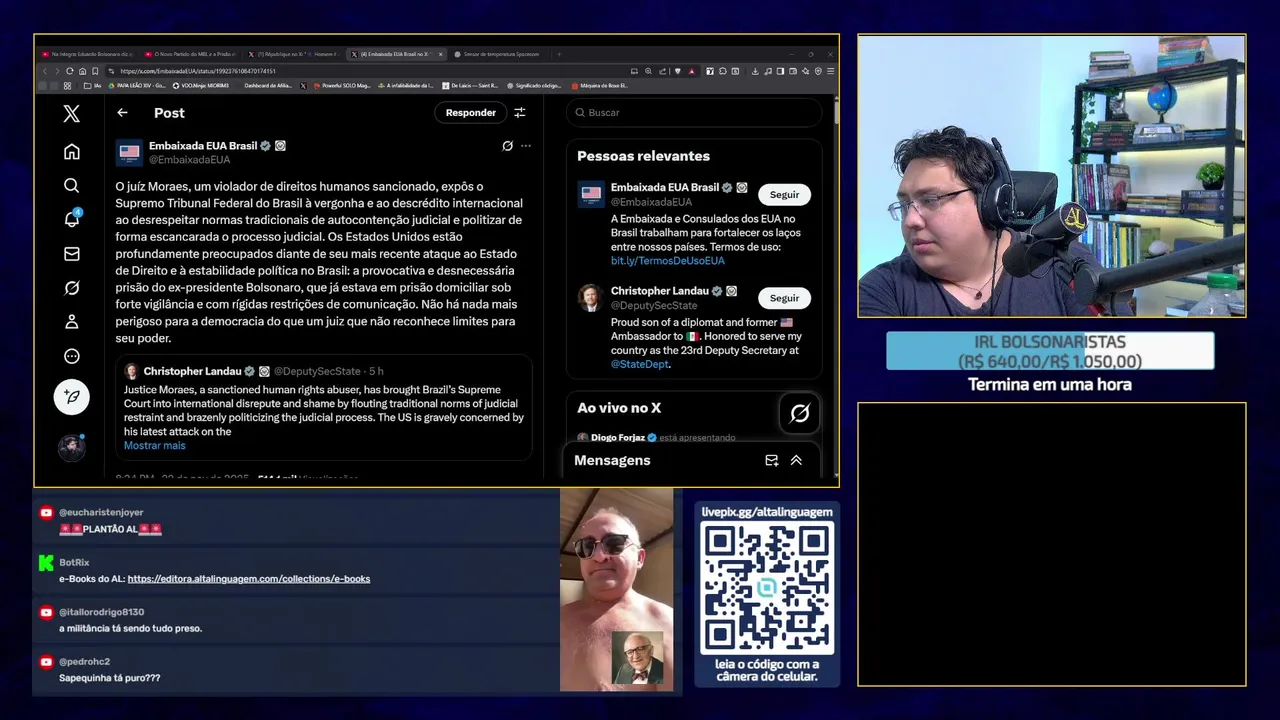Open browser zoom magnifier icon
Screen dimensions: 1280x720
point(648,71)
